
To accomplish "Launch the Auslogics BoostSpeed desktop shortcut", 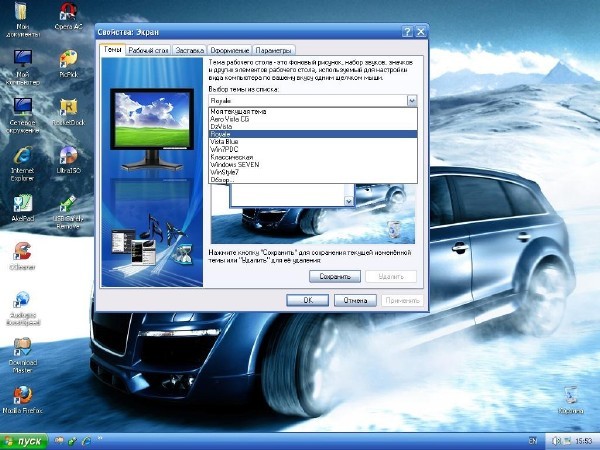I will (23, 308).
